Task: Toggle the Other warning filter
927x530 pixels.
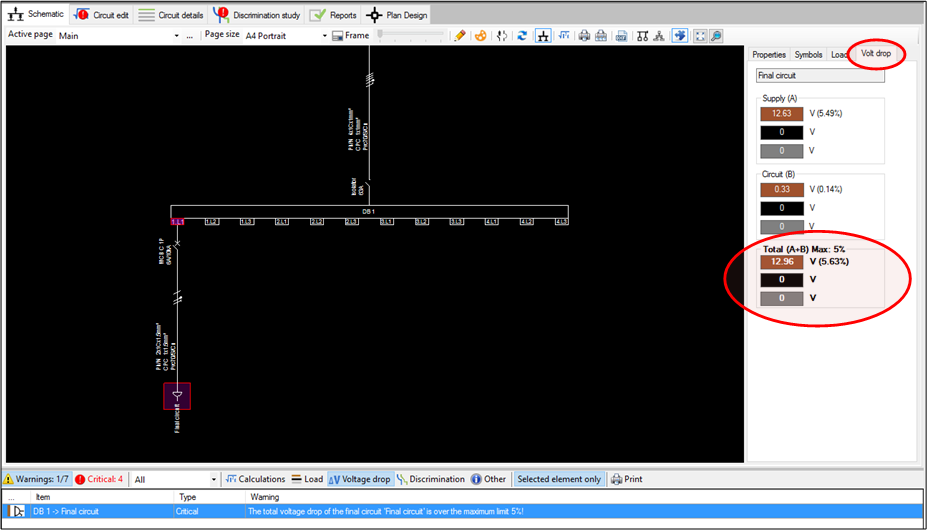Action: tap(488, 479)
